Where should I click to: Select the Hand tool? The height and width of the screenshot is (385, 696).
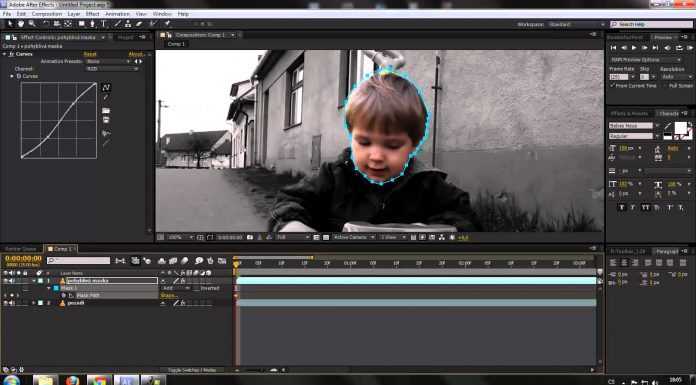click(20, 24)
